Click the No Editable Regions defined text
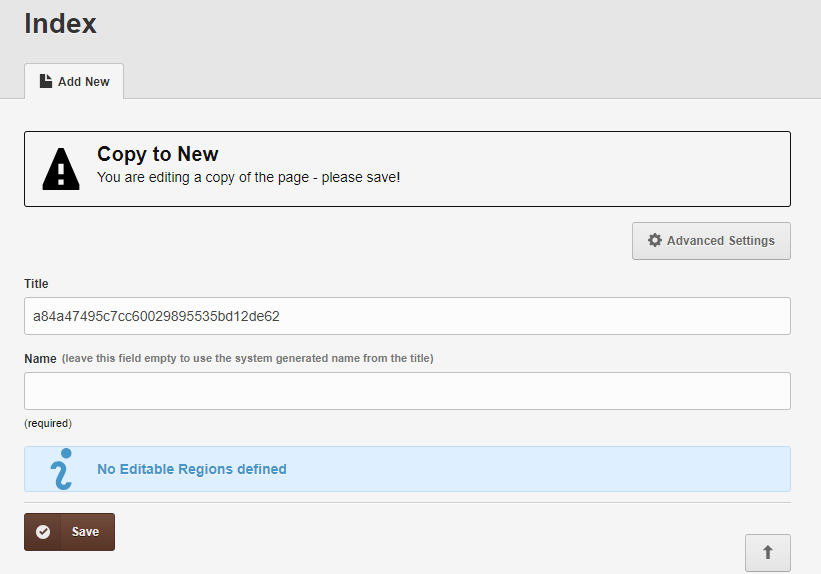Image resolution: width=821 pixels, height=574 pixels. [x=192, y=469]
